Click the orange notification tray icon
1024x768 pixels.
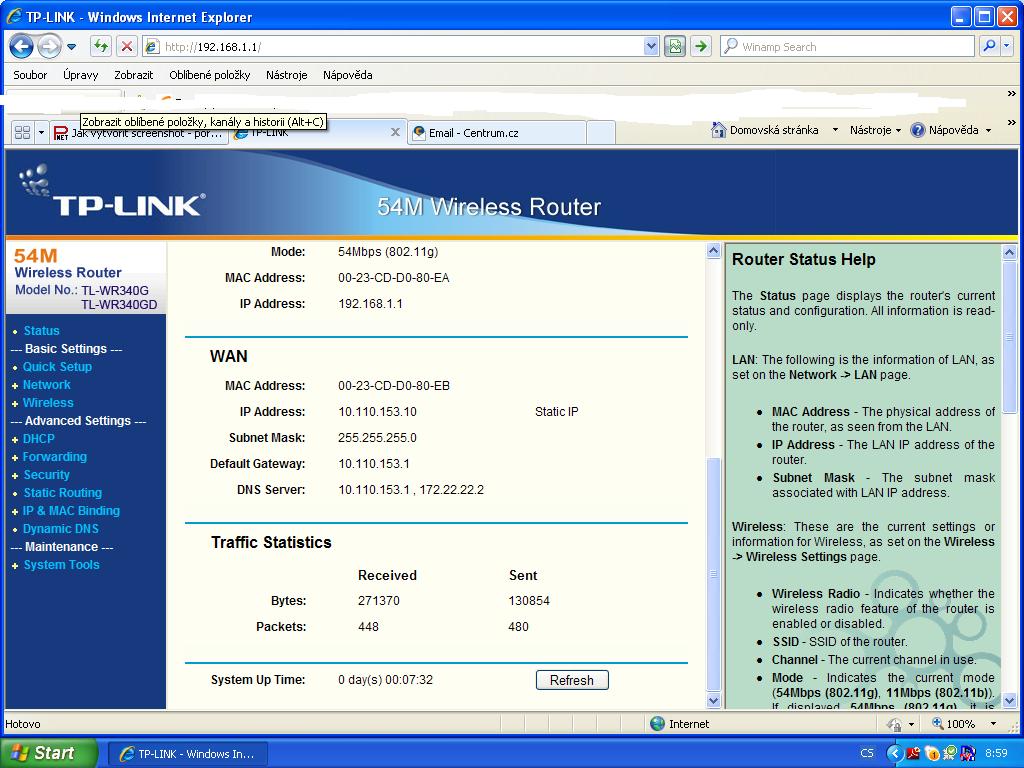(932, 754)
